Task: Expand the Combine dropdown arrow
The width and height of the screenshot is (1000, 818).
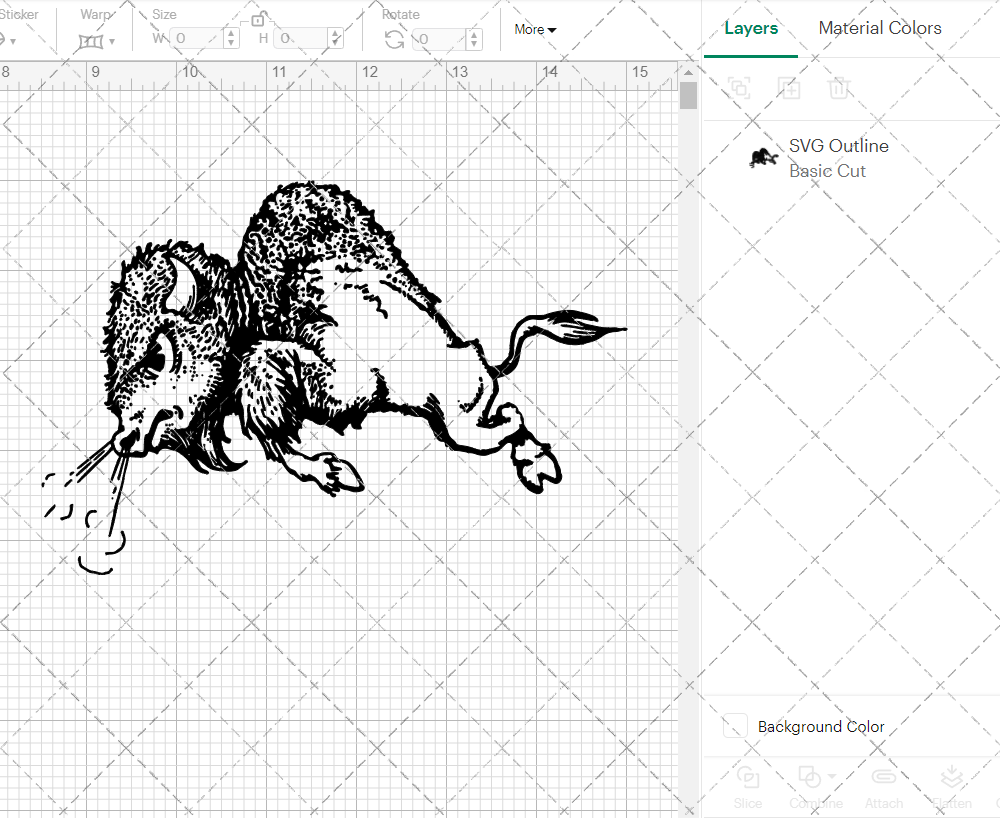Action: click(832, 777)
